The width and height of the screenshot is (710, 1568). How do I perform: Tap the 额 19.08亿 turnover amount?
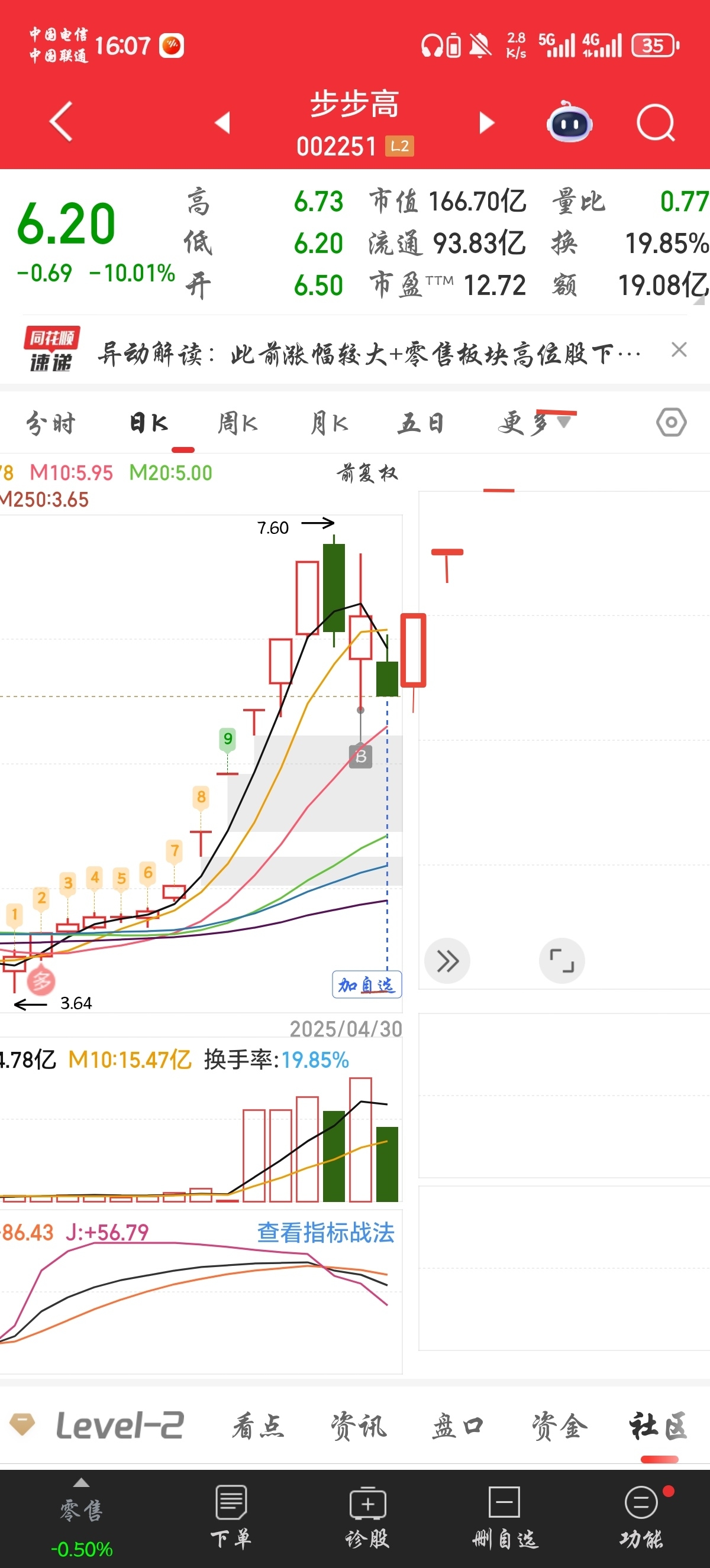click(630, 286)
